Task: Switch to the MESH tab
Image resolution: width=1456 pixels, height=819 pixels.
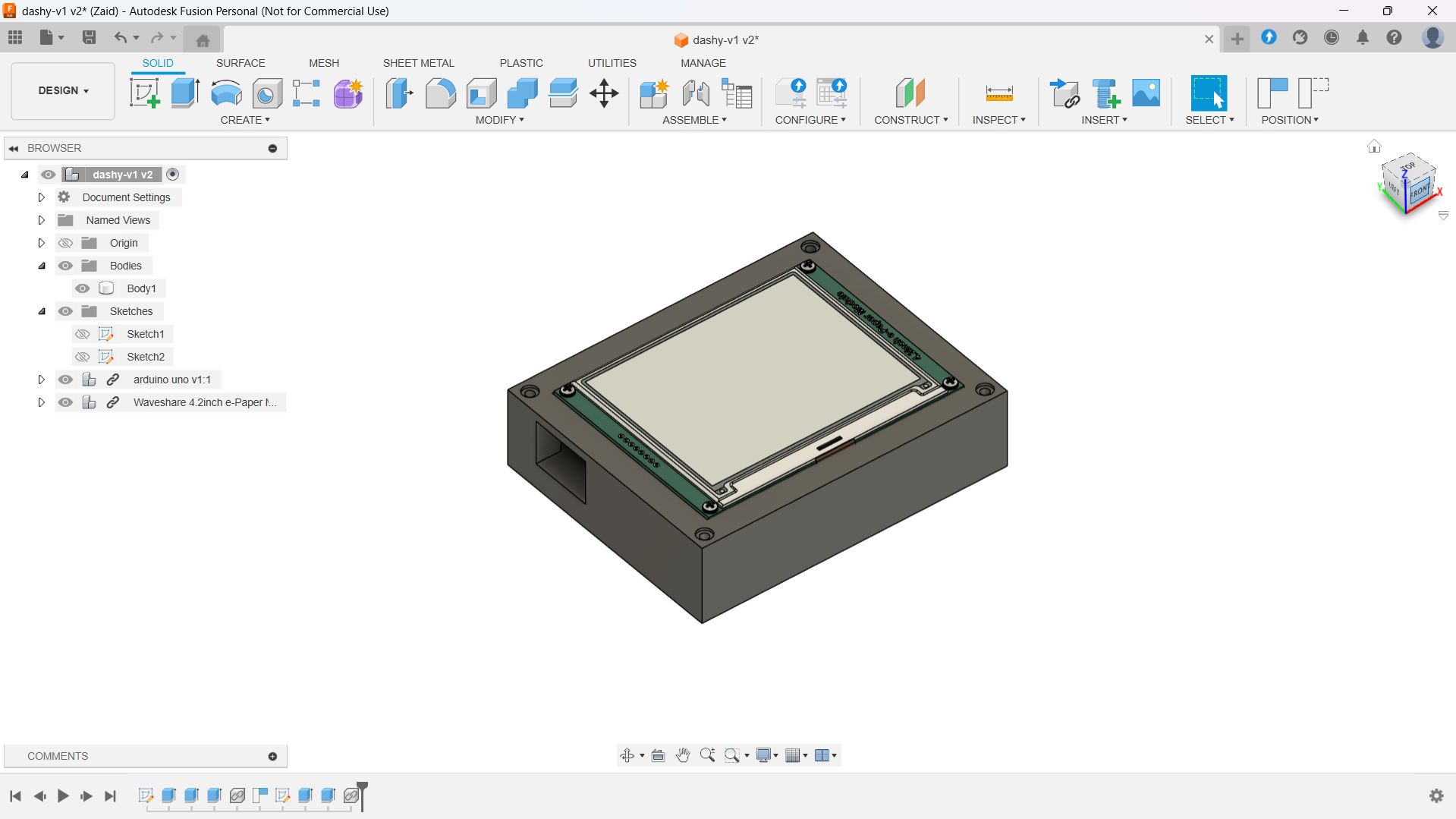Action: 324,63
